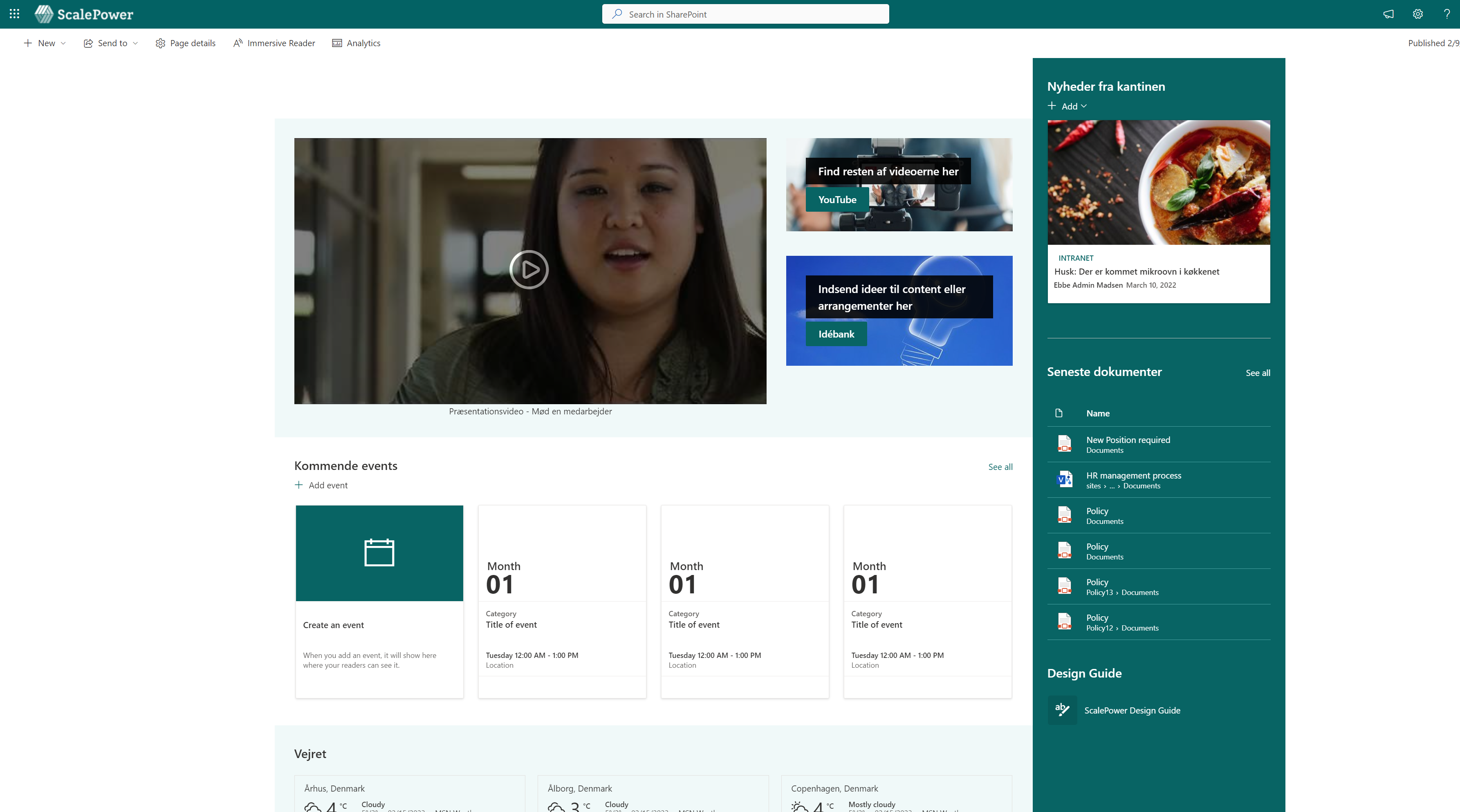Open the Microsoft 365 app launcher
Screen dimensions: 1460x812
pos(14,13)
